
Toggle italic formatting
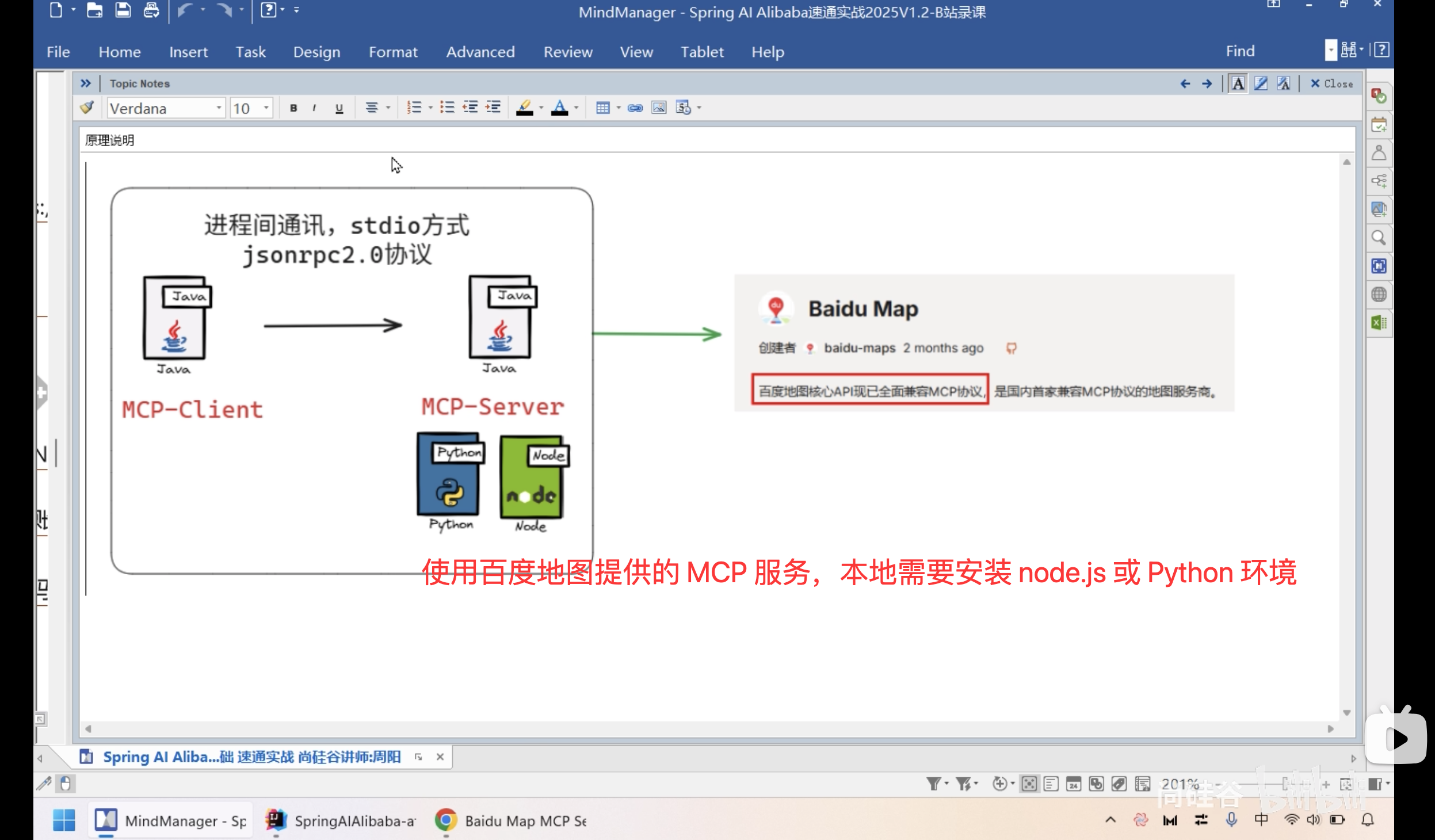click(x=314, y=108)
